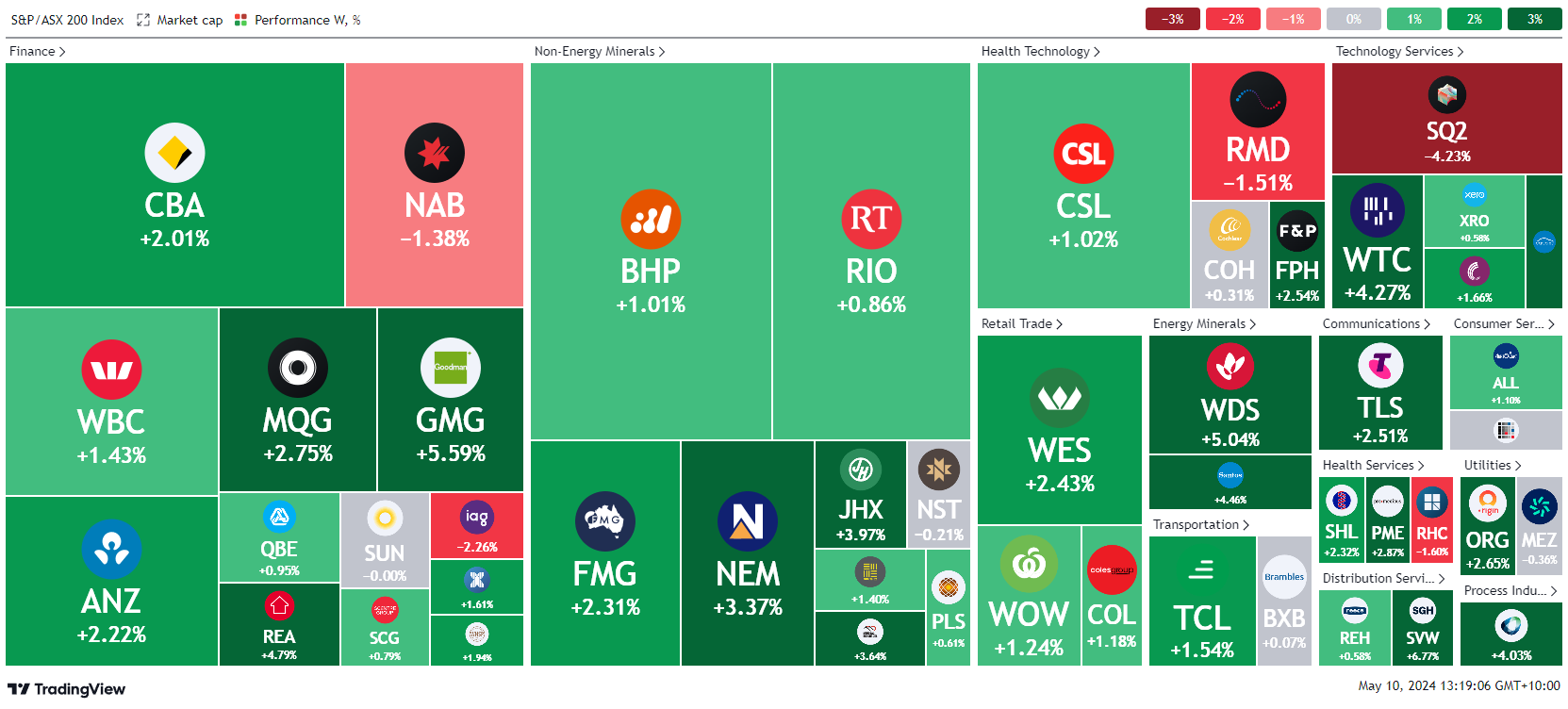1568x709 pixels.
Task: Open the S&P/ASX 200 Index selector
Action: pos(67,20)
